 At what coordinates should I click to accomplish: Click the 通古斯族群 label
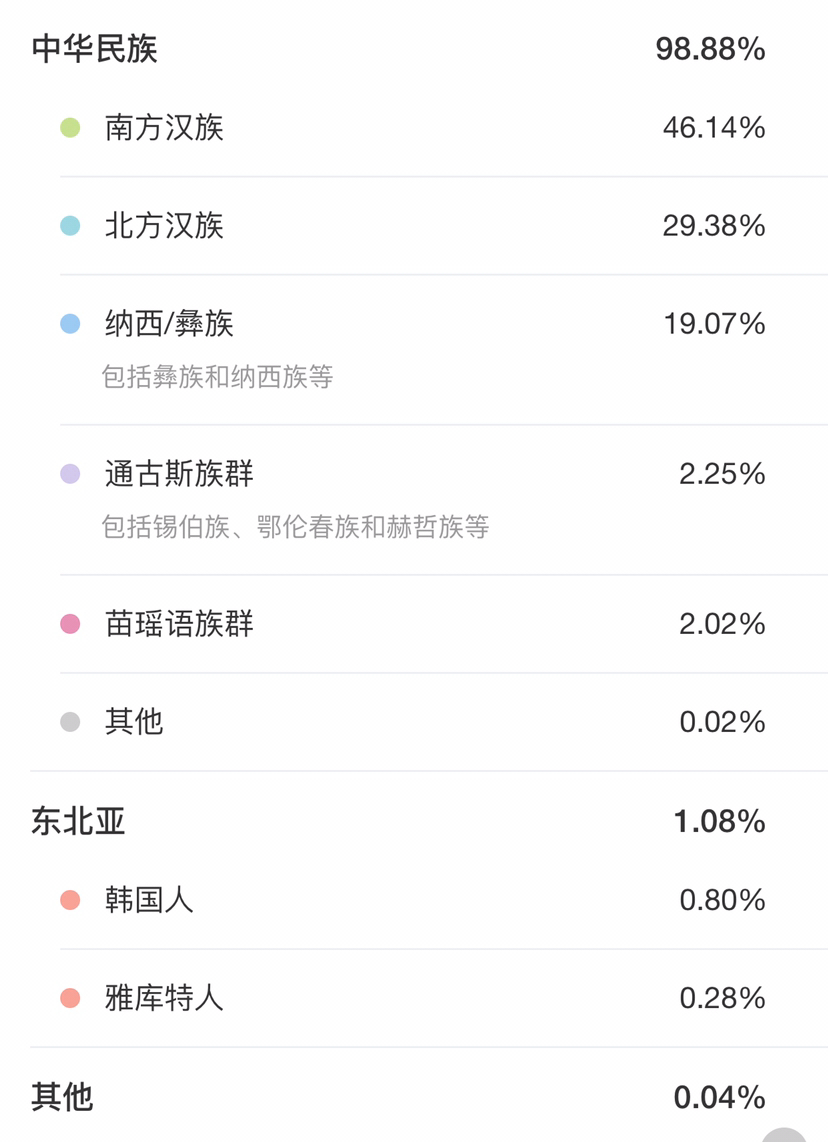[x=179, y=474]
